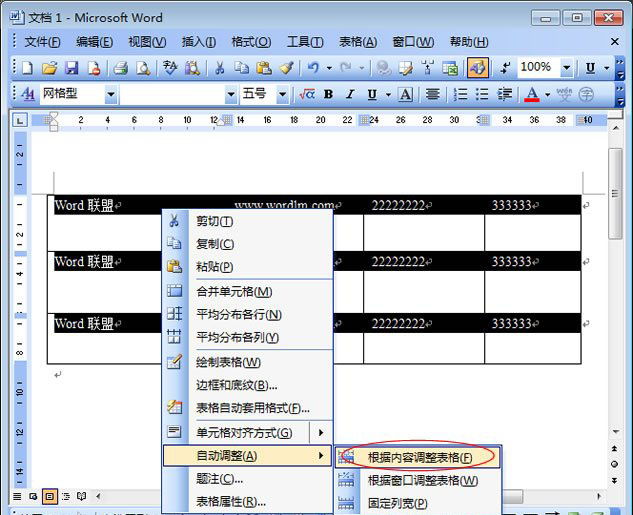
Task: Open the 编辑(E) menu
Action: click(x=94, y=42)
